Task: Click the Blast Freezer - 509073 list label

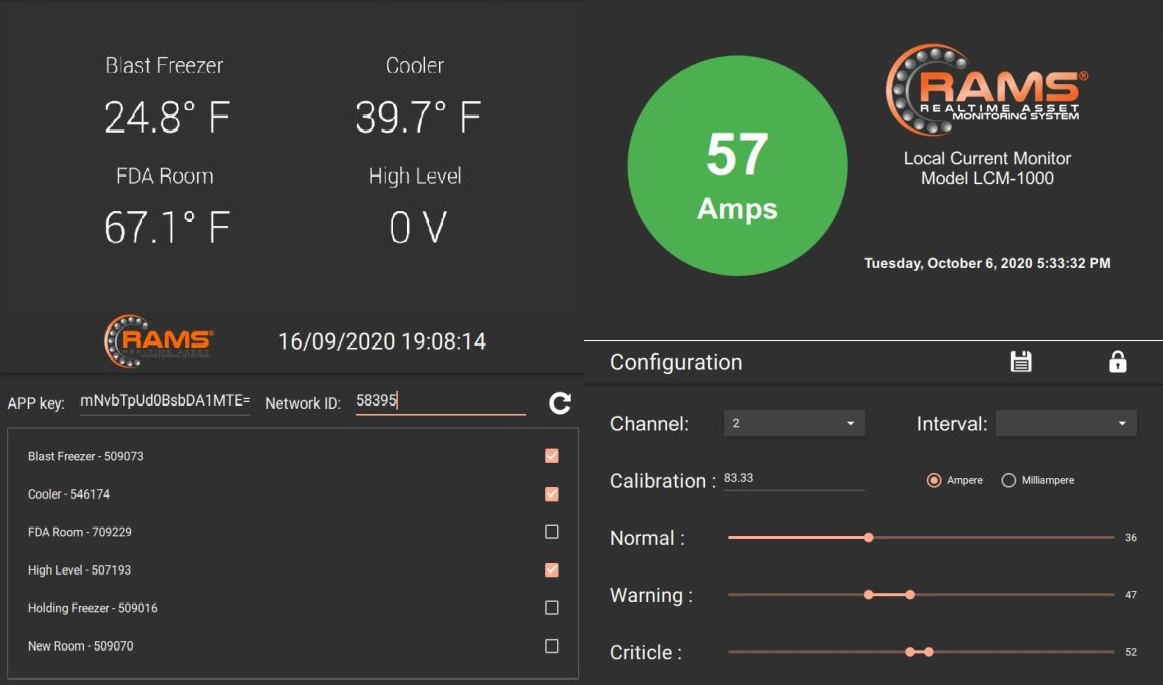Action: pyautogui.click(x=85, y=456)
